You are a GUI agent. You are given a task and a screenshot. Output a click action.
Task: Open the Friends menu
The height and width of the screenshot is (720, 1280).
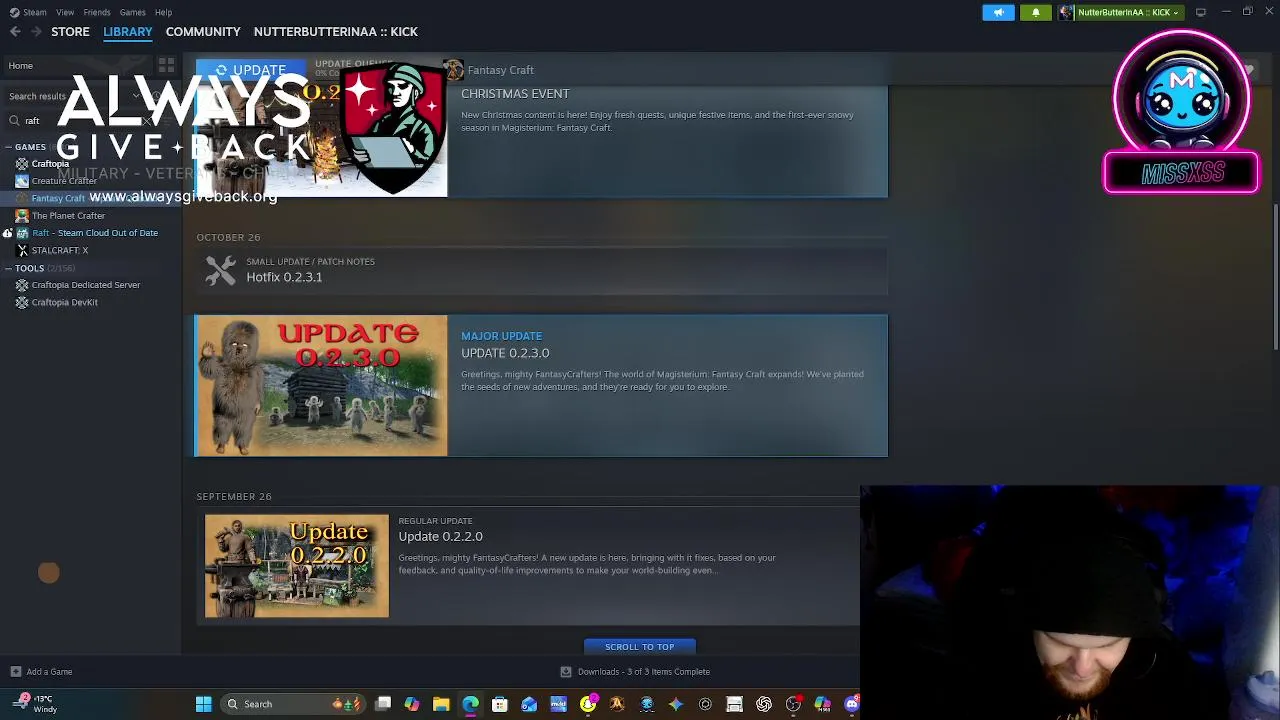(97, 12)
